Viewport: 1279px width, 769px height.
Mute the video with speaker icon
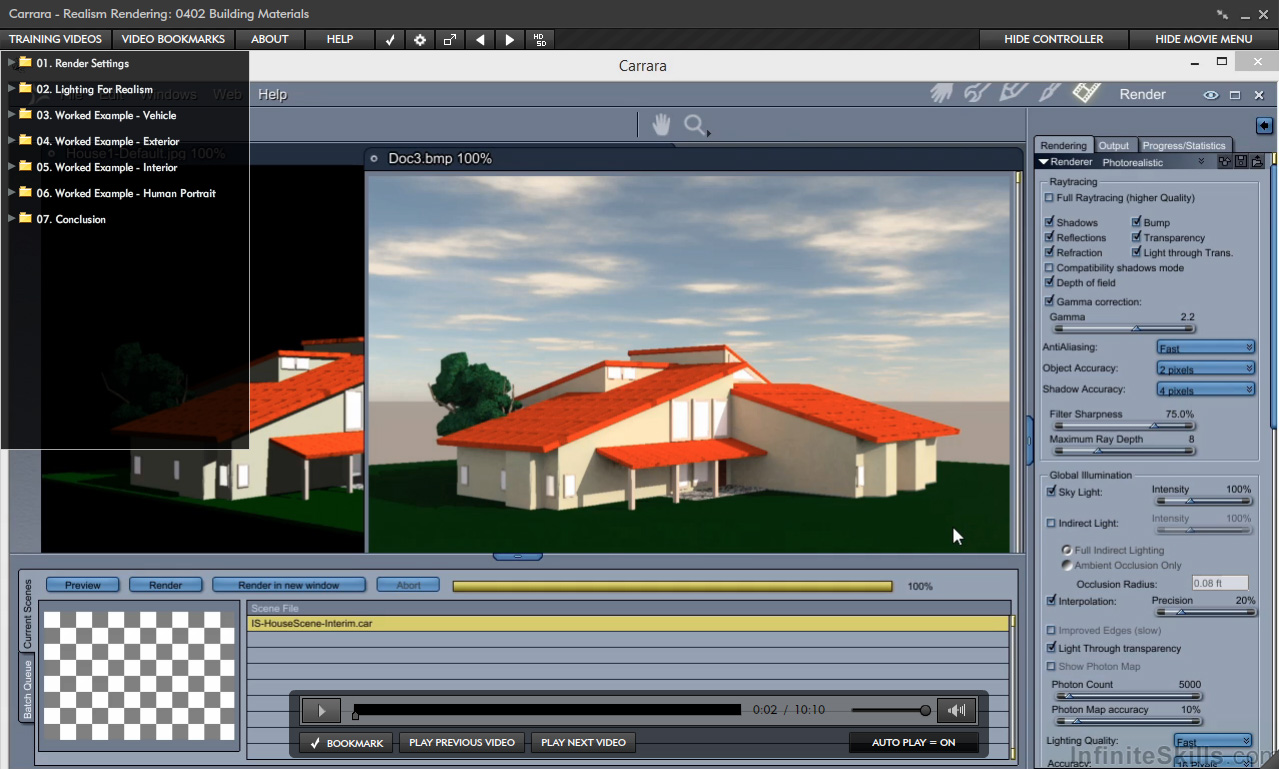(957, 711)
